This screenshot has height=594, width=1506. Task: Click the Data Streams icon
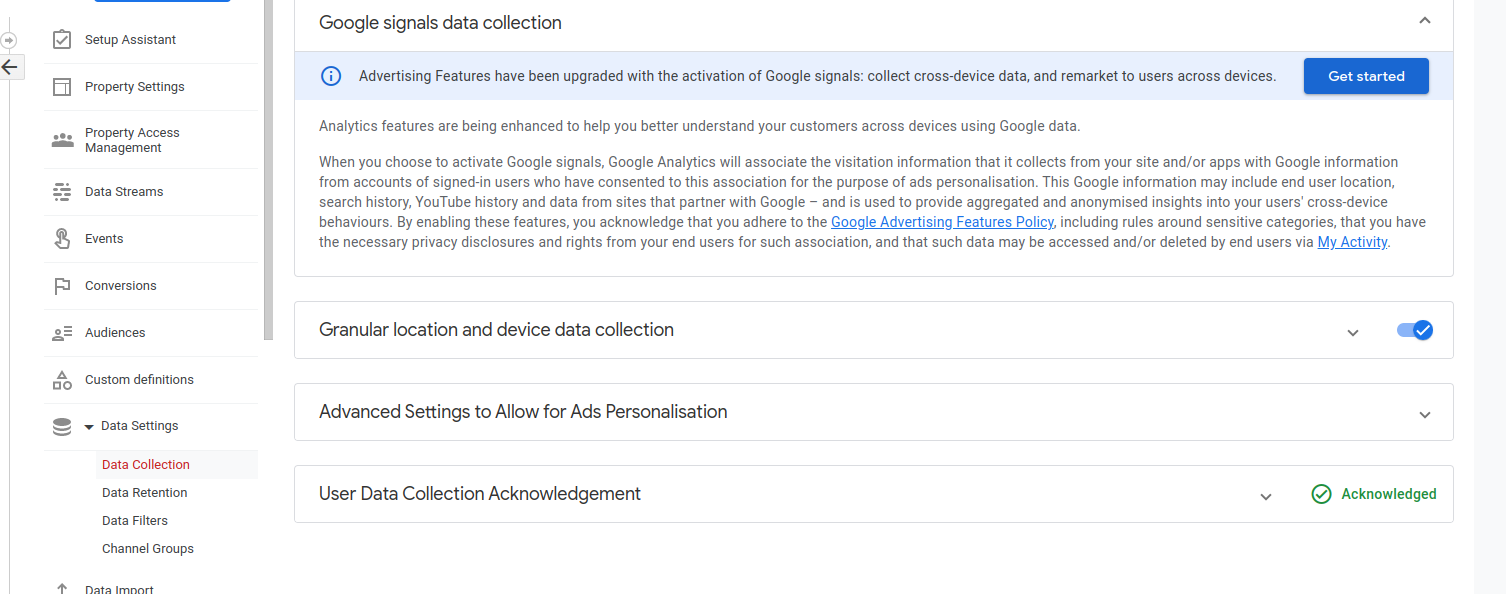click(x=62, y=192)
